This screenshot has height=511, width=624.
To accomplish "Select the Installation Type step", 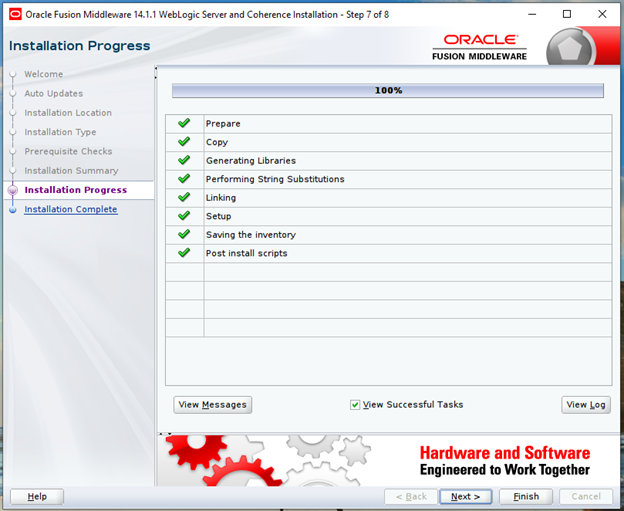I will coord(60,132).
